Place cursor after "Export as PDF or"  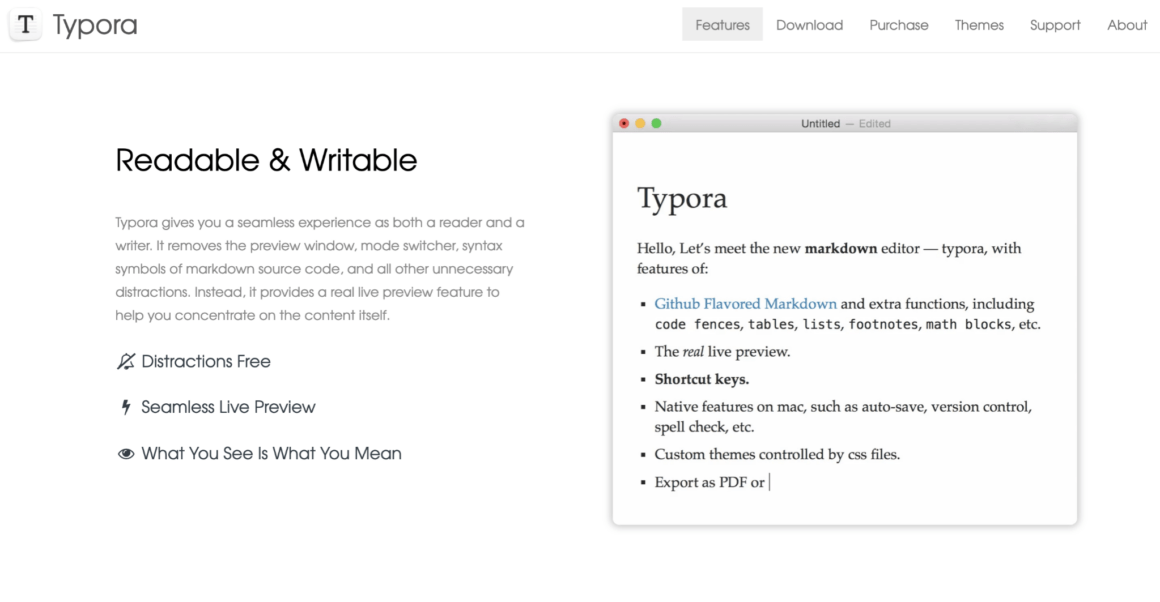coord(769,482)
